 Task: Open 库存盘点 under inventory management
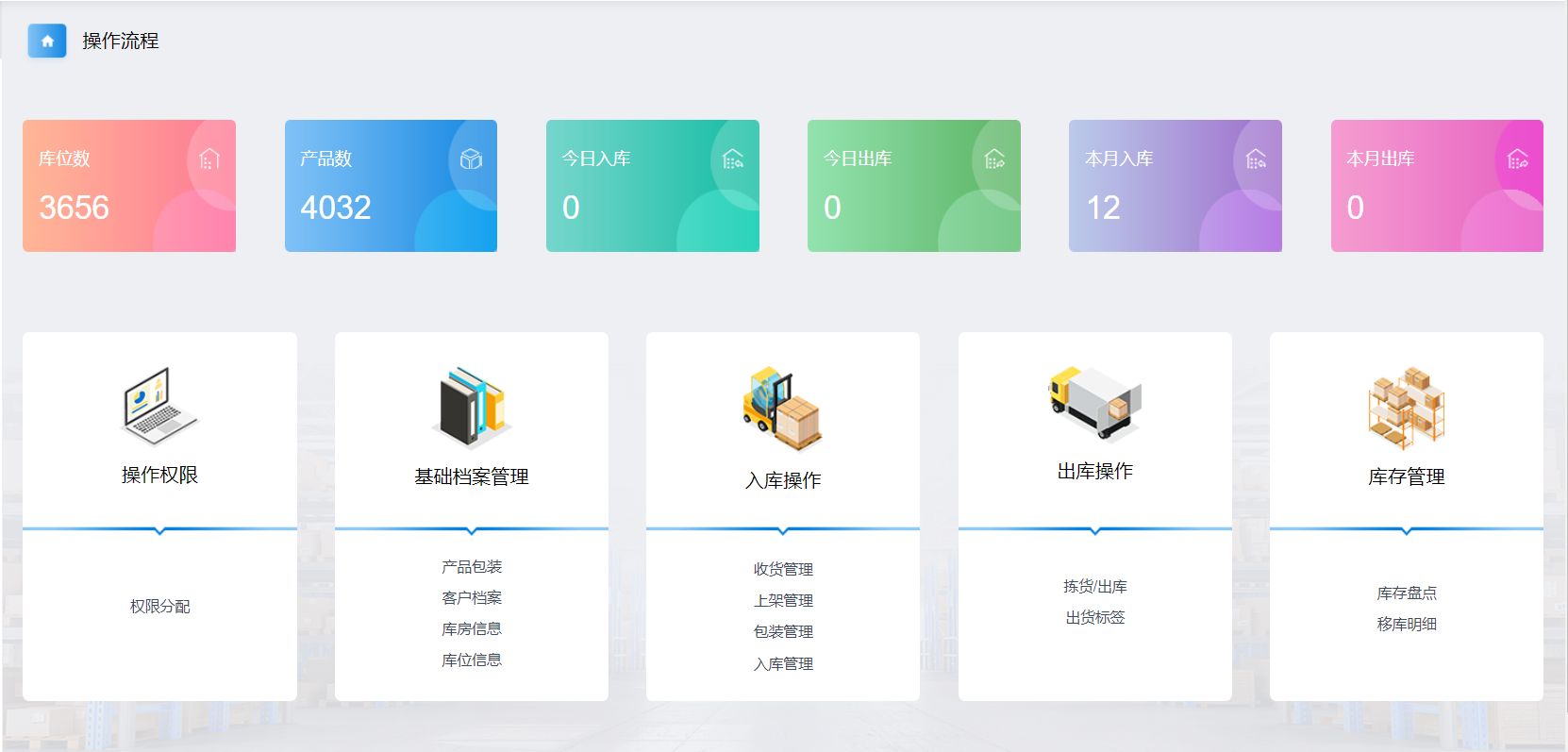click(x=1406, y=593)
